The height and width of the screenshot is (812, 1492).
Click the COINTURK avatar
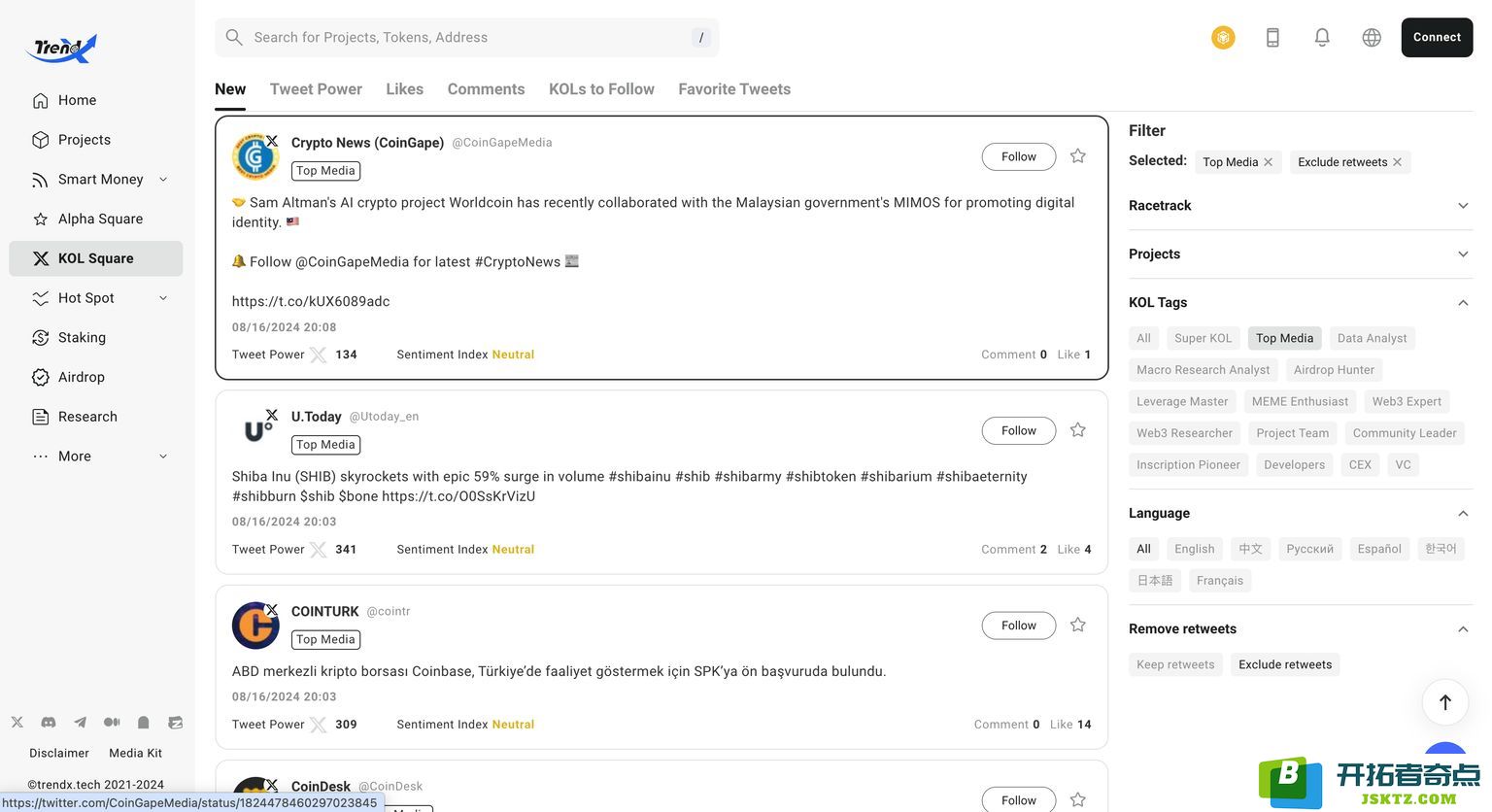pos(255,626)
